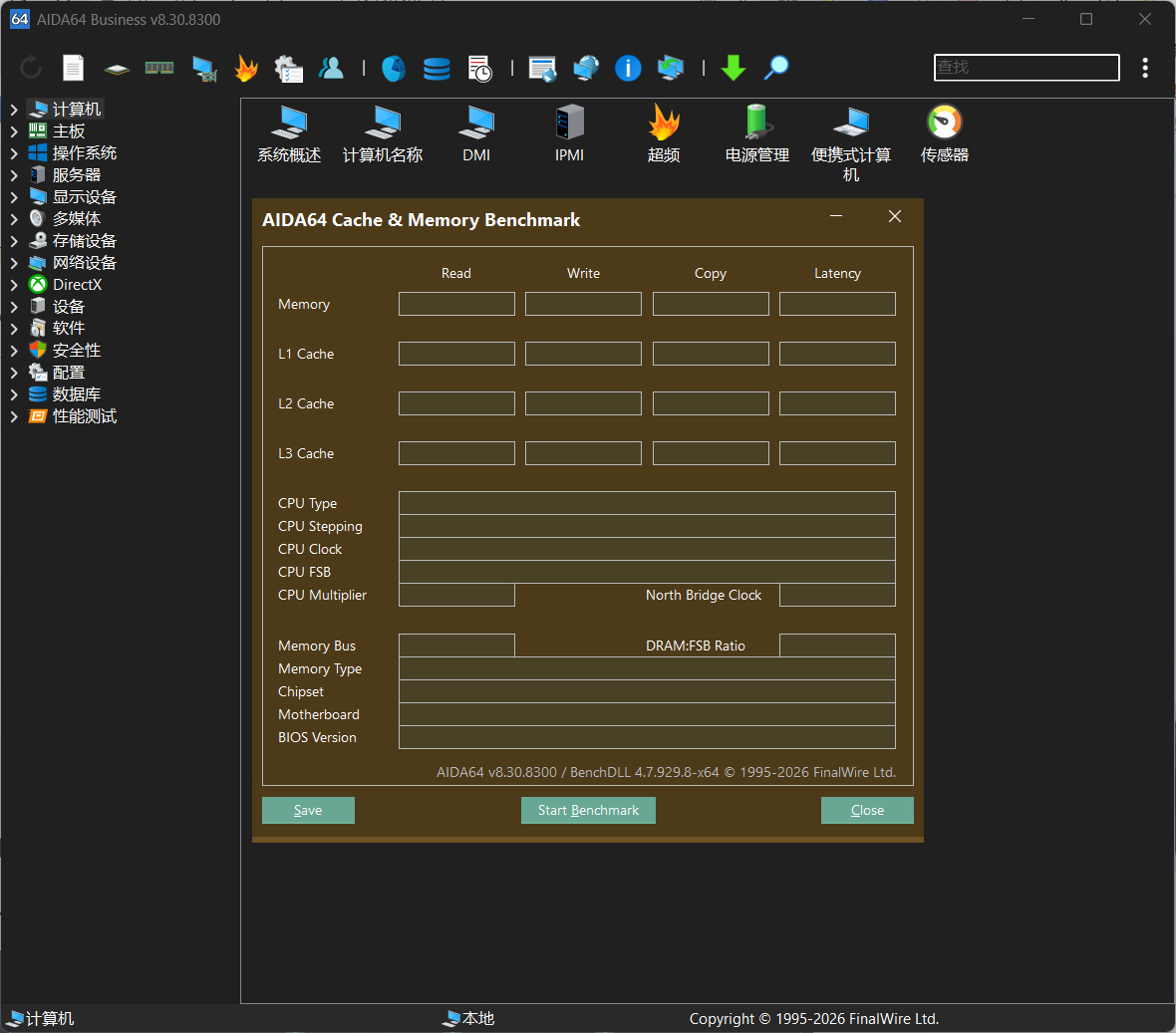Open the 超频 overclock flame icon
This screenshot has height=1033, width=1176.
[663, 134]
